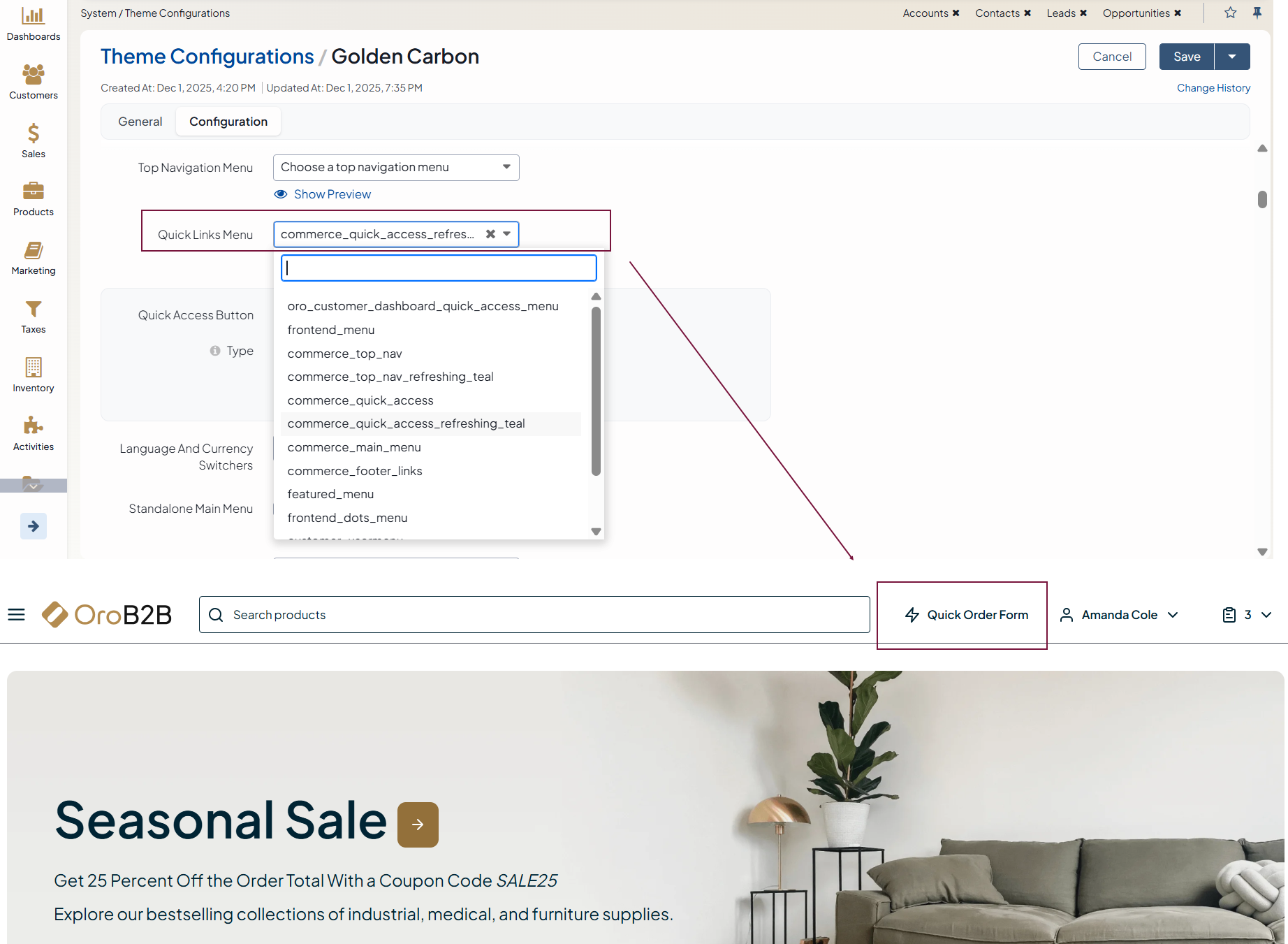Focus the dropdown filter search field
Viewport: 1288px width, 944px height.
pos(439,268)
